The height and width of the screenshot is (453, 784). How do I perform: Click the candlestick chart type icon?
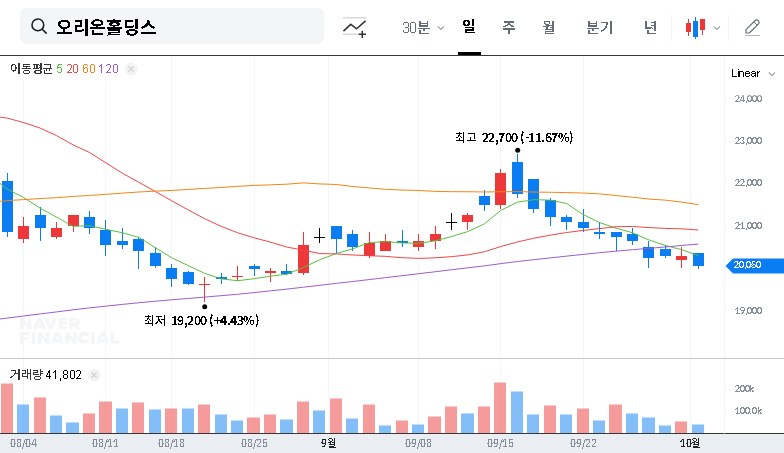click(x=695, y=28)
